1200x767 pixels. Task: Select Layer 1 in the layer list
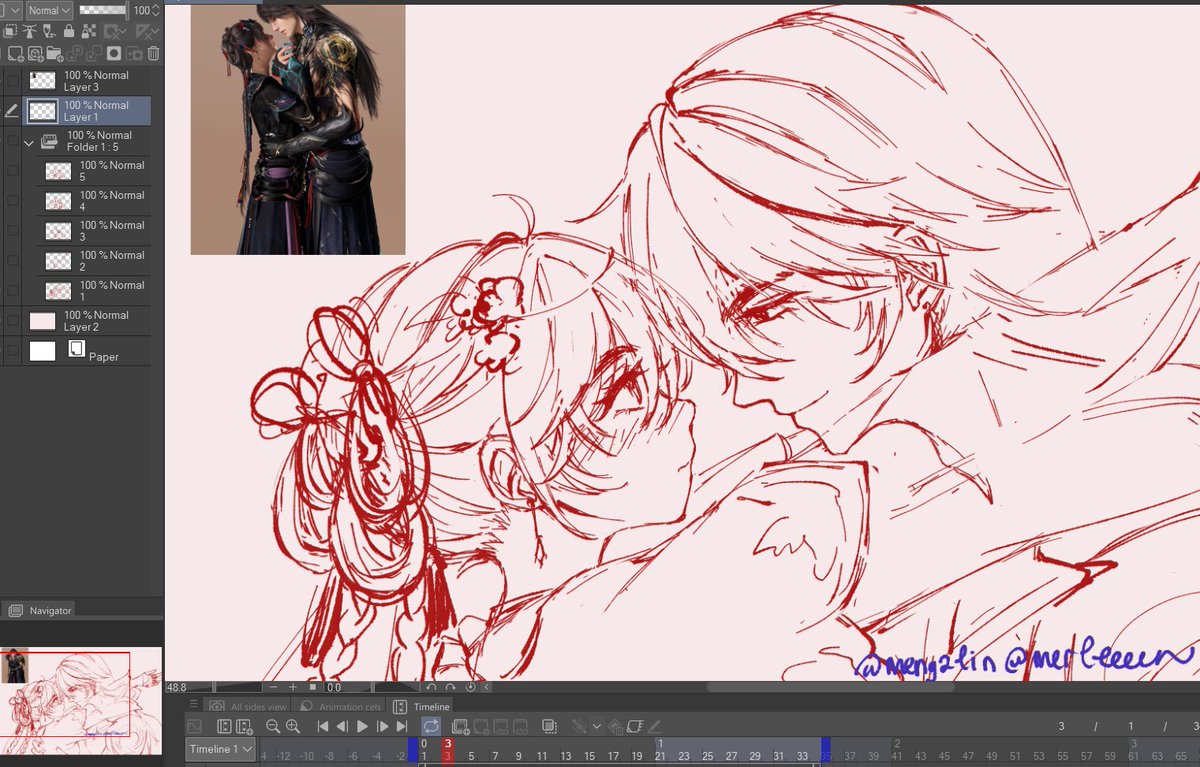[x=85, y=111]
